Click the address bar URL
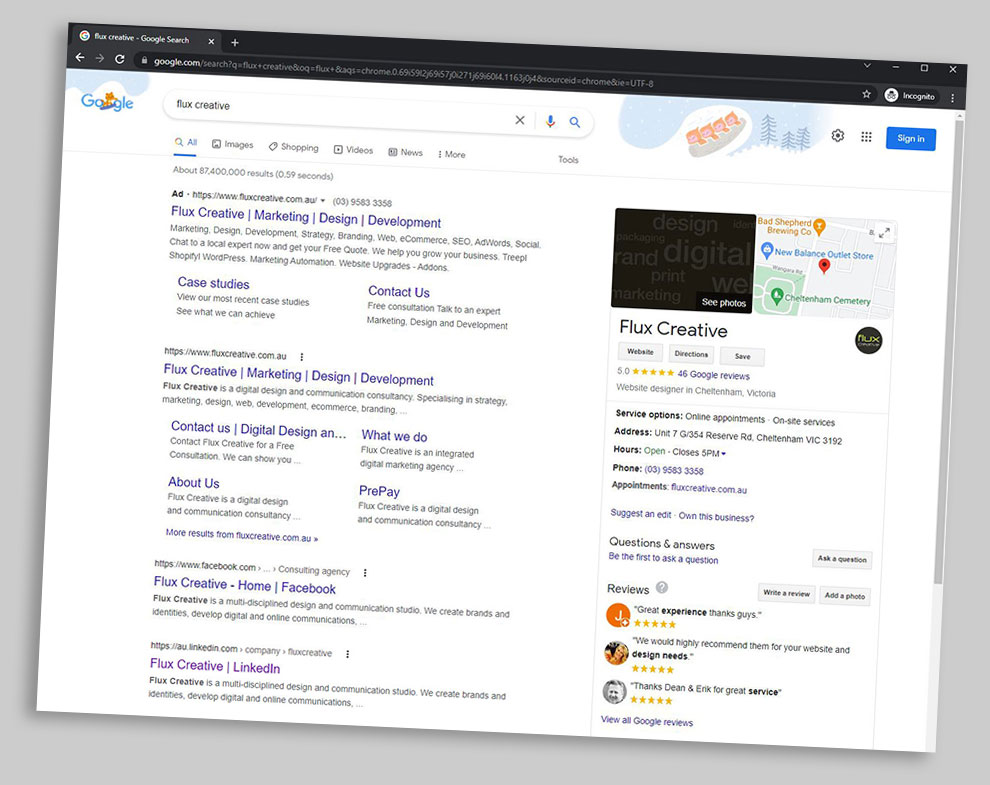The width and height of the screenshot is (990, 785). point(404,72)
